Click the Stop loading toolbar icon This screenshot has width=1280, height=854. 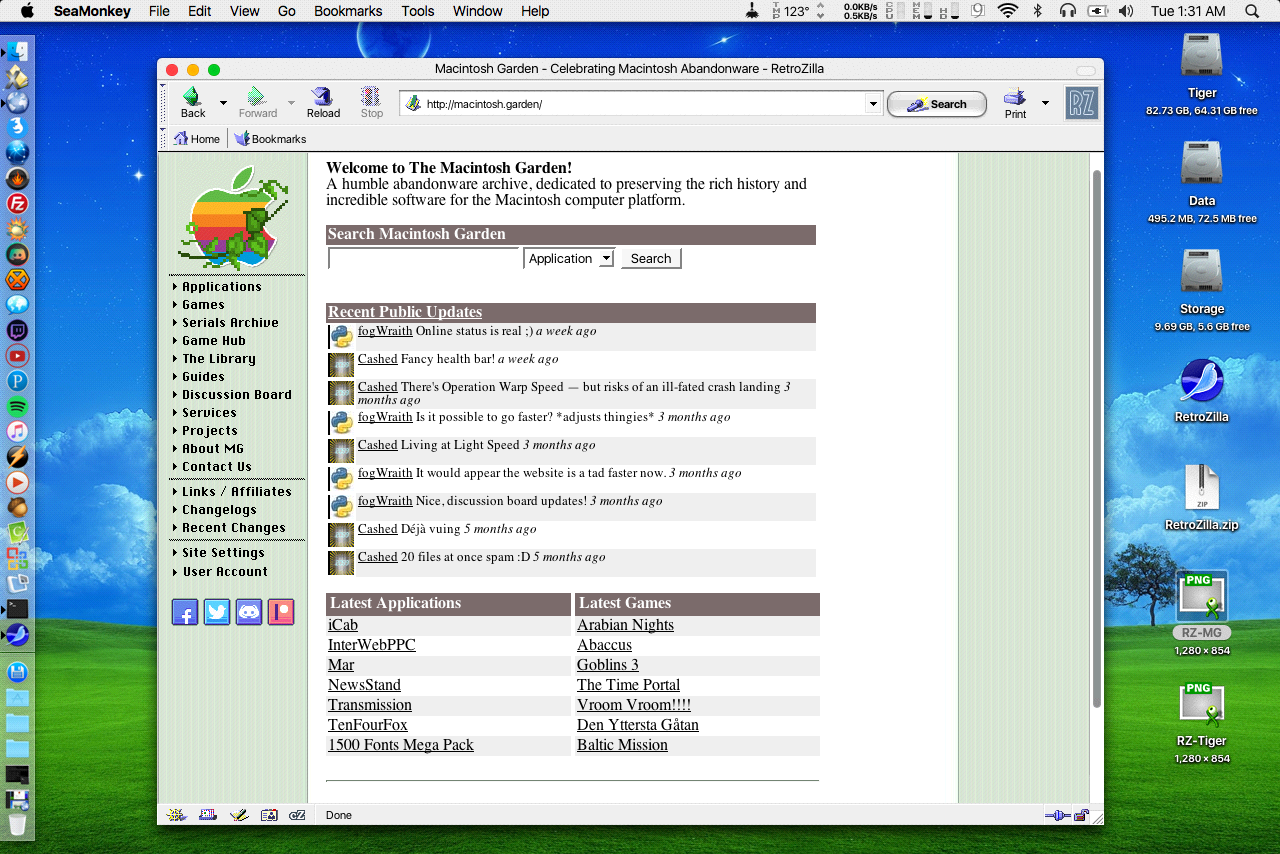(x=371, y=102)
